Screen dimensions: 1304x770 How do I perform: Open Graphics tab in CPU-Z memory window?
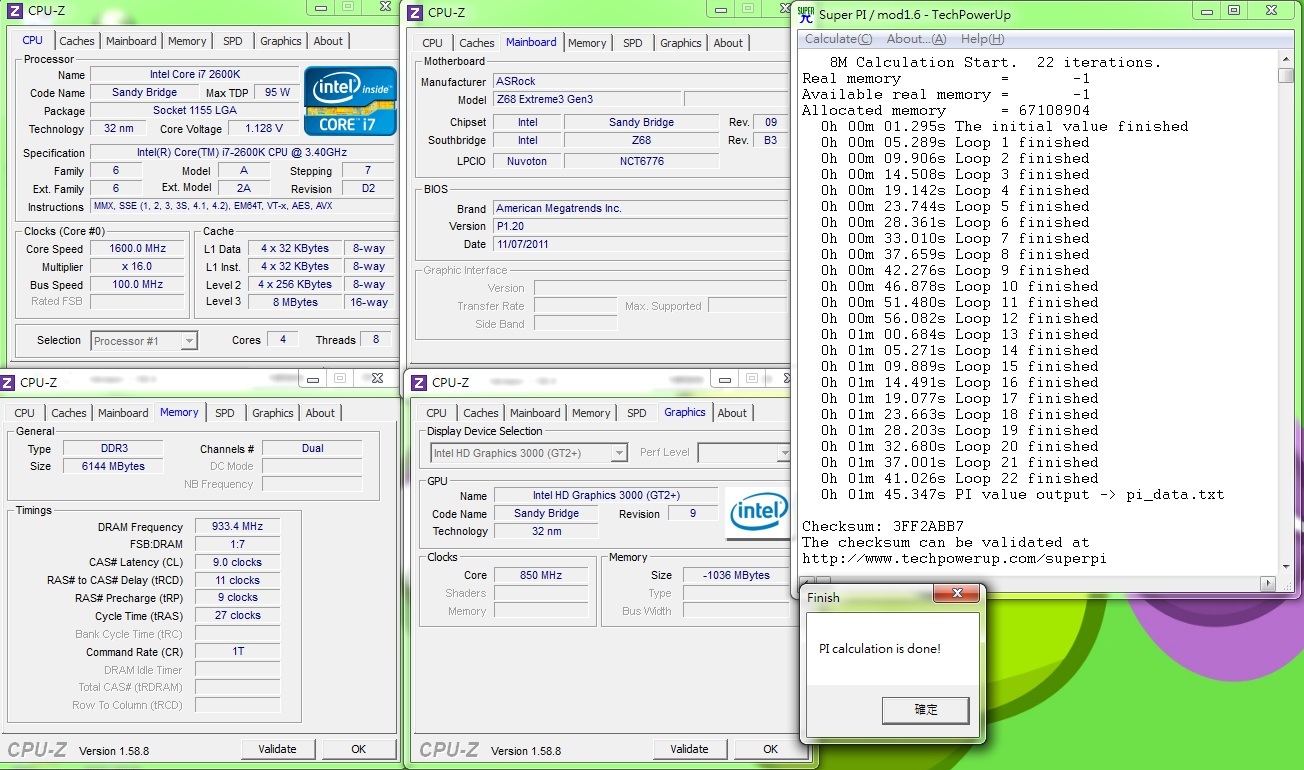[273, 413]
